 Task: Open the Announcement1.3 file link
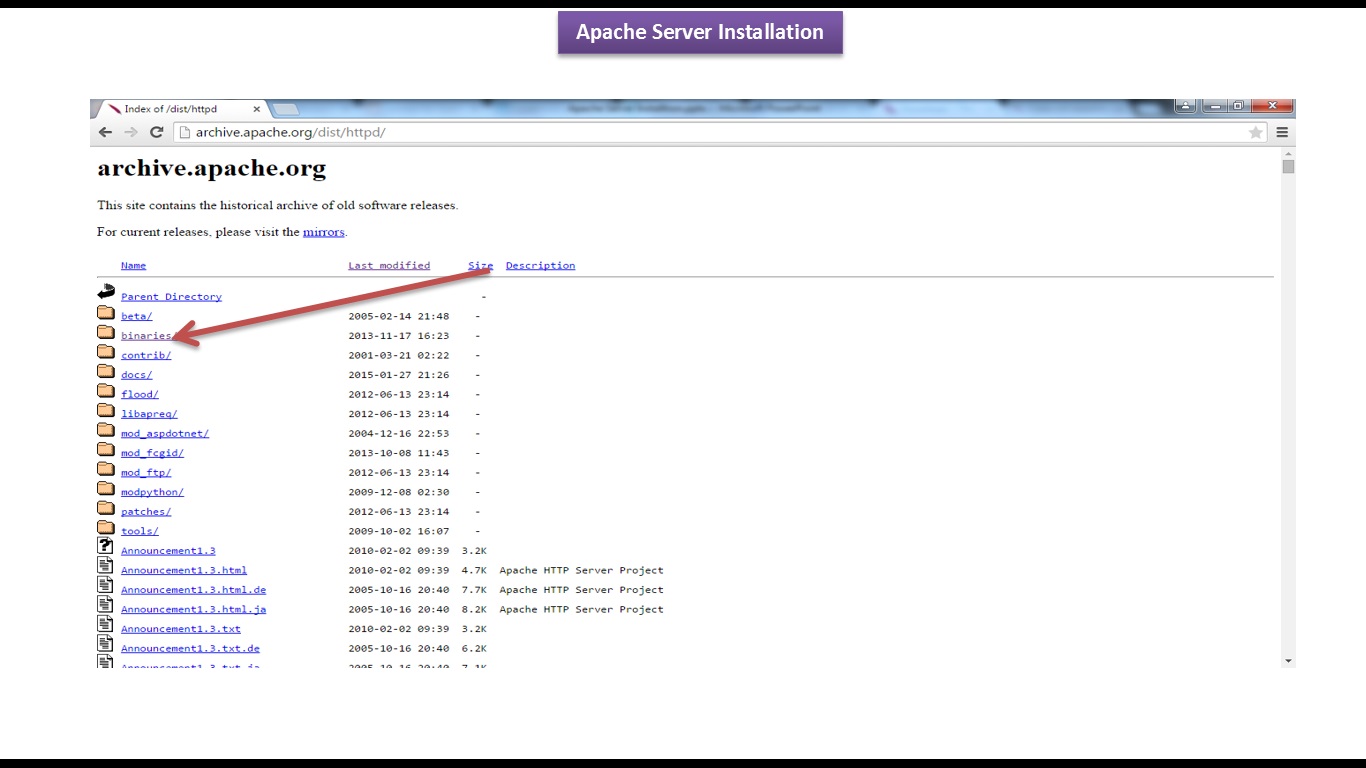(x=168, y=551)
